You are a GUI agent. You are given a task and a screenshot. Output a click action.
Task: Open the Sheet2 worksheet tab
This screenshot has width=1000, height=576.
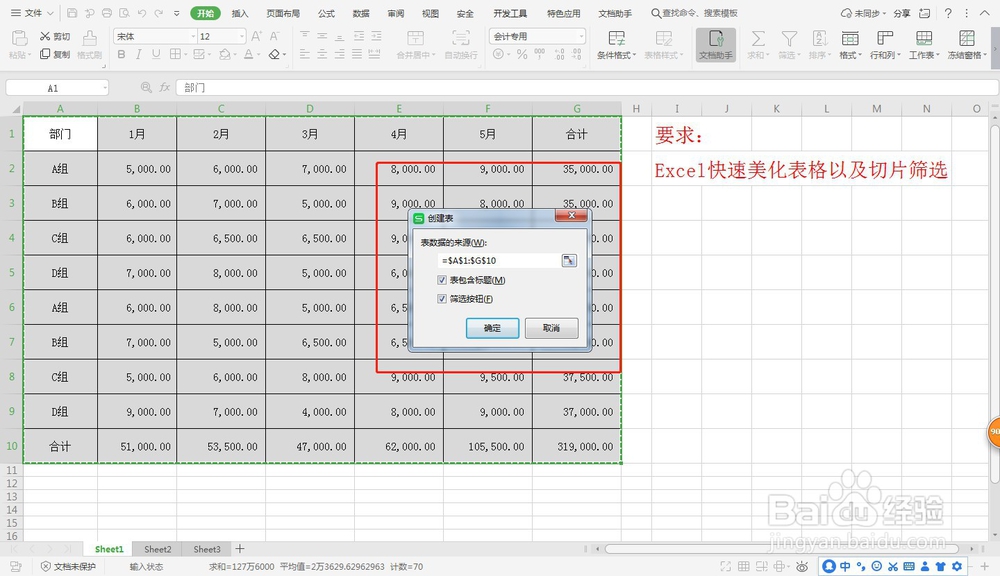[158, 549]
